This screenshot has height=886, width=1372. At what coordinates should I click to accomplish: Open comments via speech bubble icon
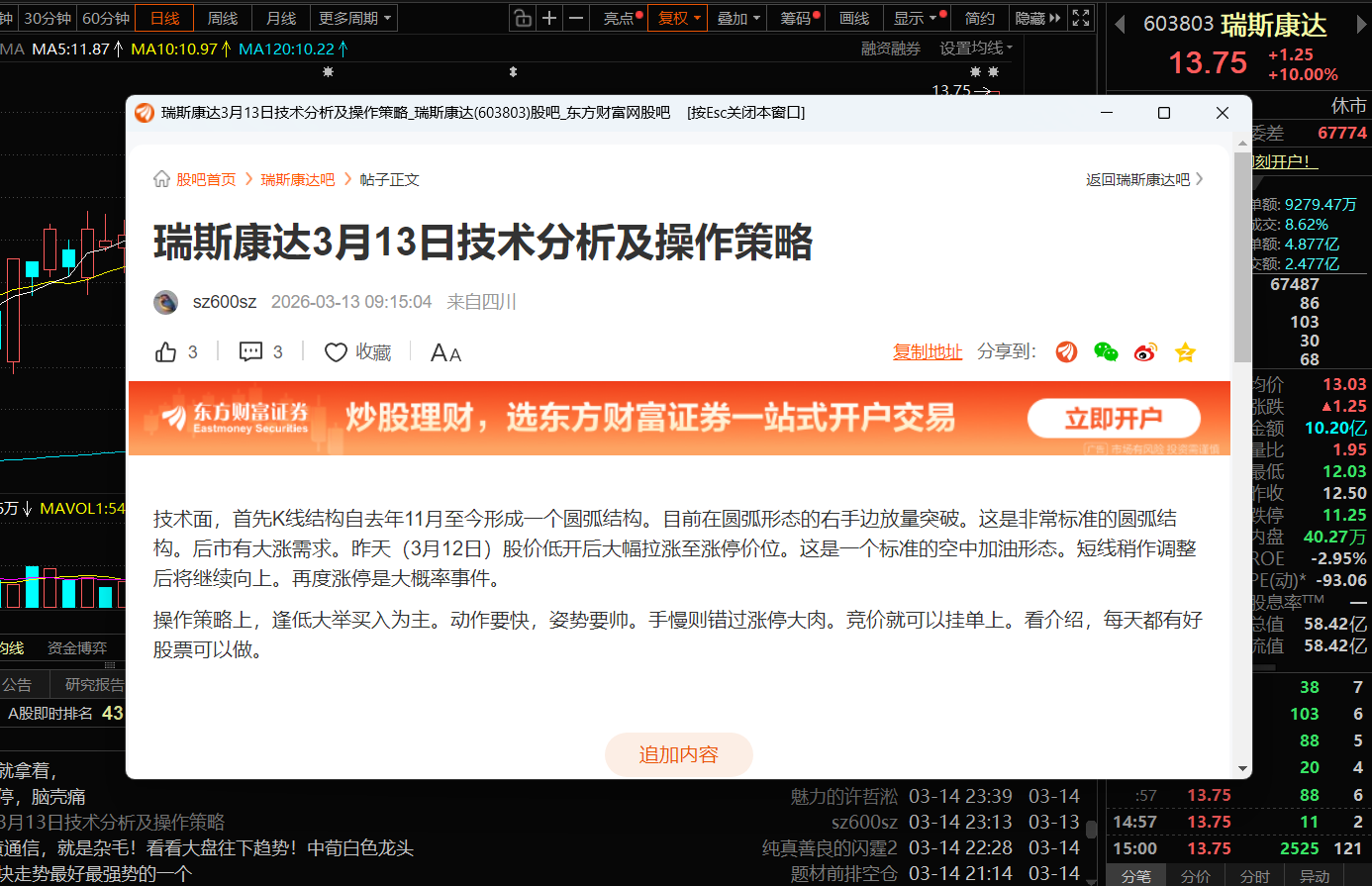(250, 352)
